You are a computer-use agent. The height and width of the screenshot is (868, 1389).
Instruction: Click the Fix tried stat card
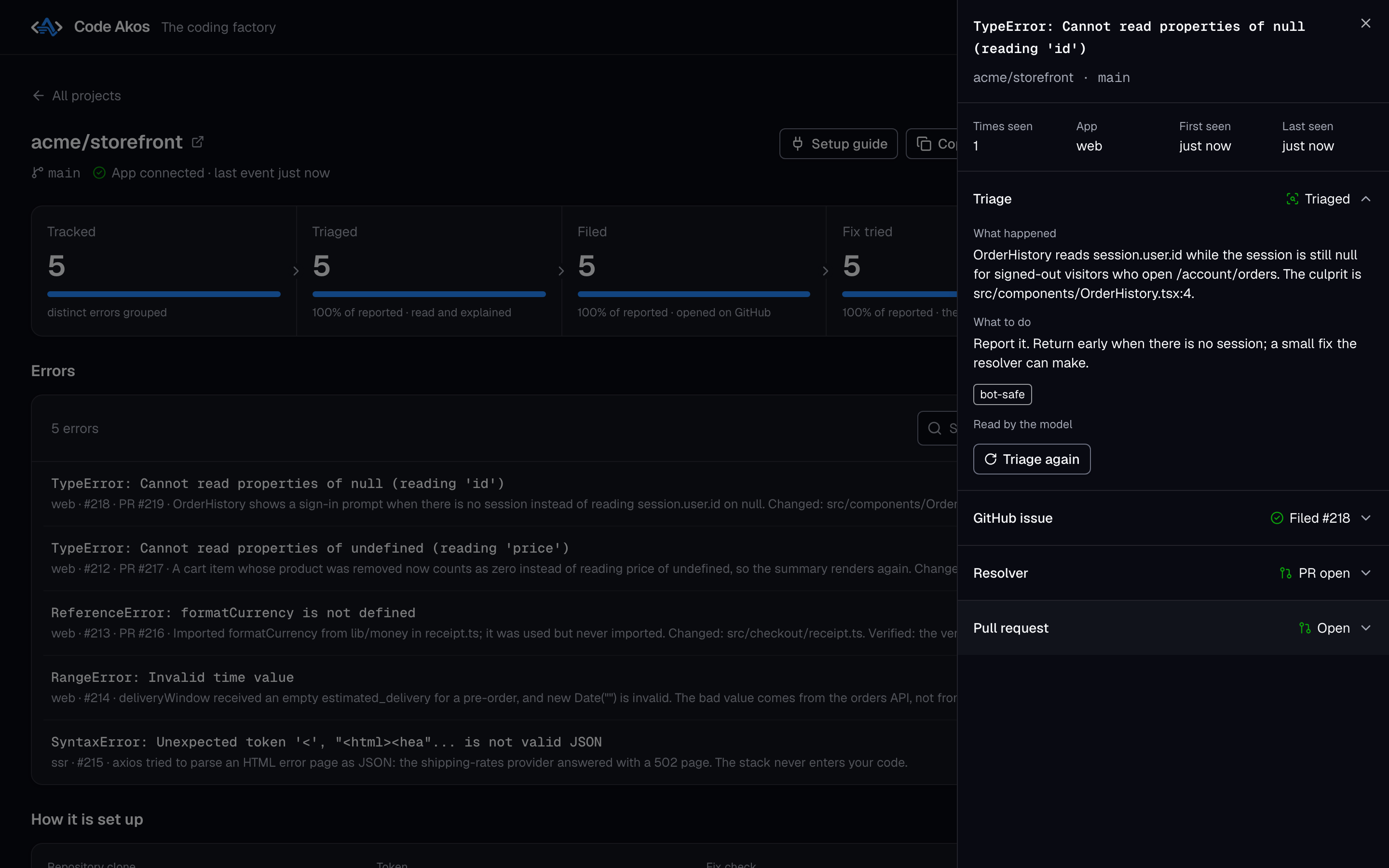coord(892,271)
